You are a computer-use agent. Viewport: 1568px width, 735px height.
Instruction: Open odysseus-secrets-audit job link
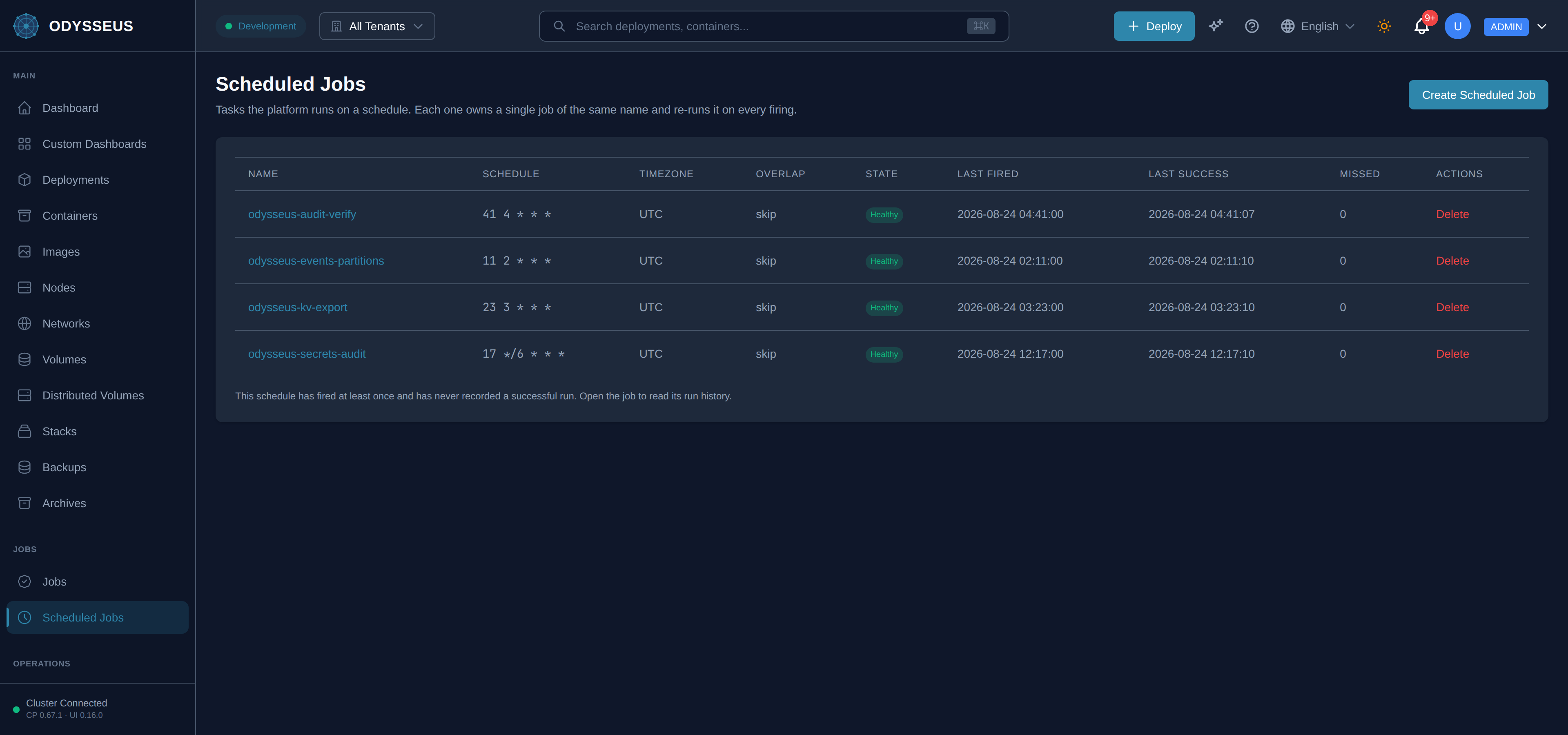pos(307,354)
